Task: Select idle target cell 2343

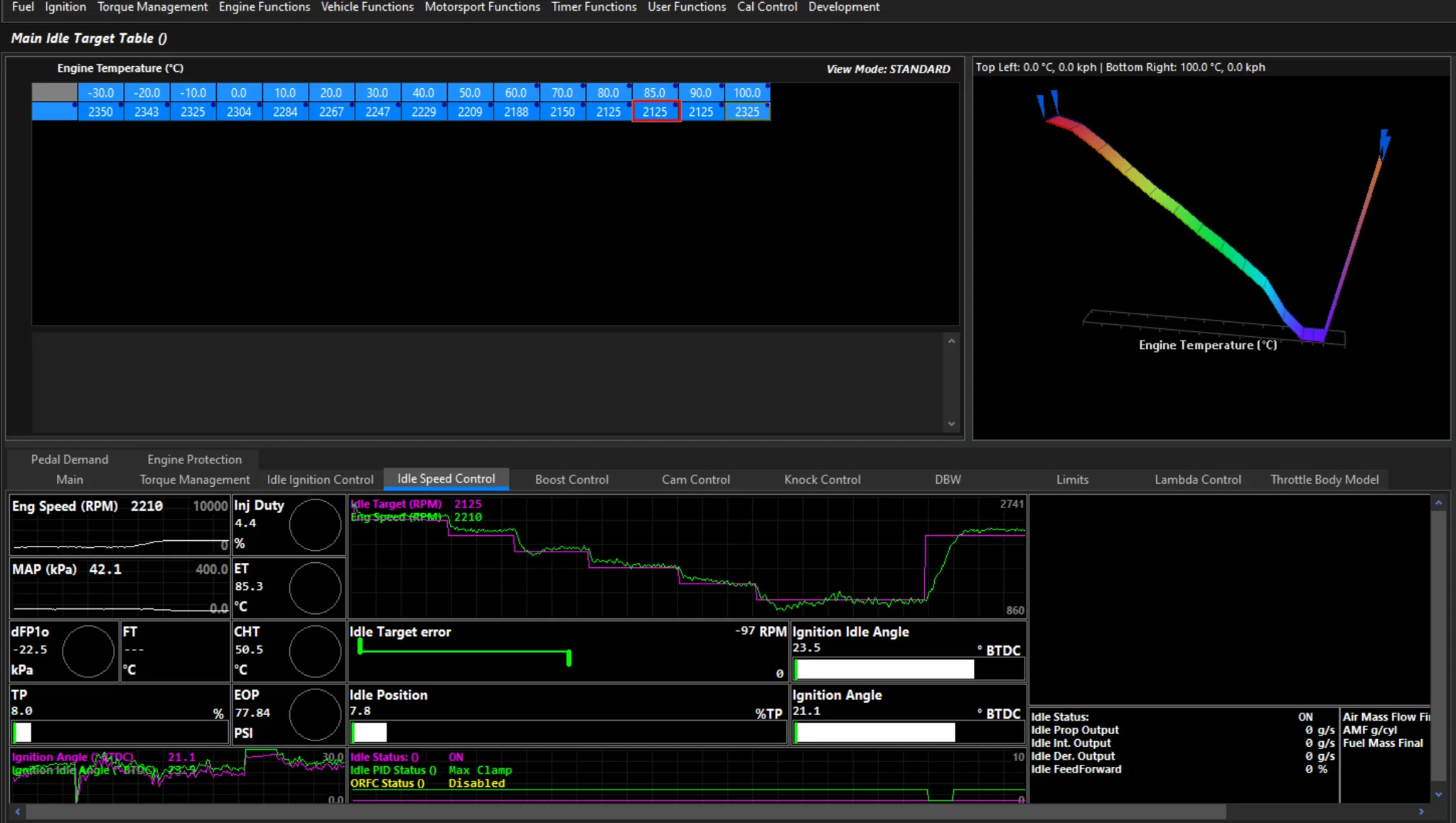Action: pyautogui.click(x=146, y=112)
